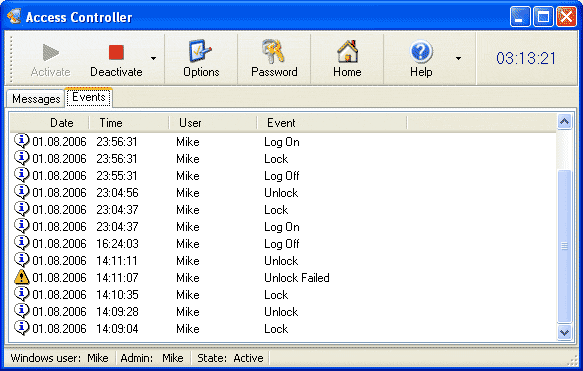Click the greyed-out Activate play button

[51, 52]
